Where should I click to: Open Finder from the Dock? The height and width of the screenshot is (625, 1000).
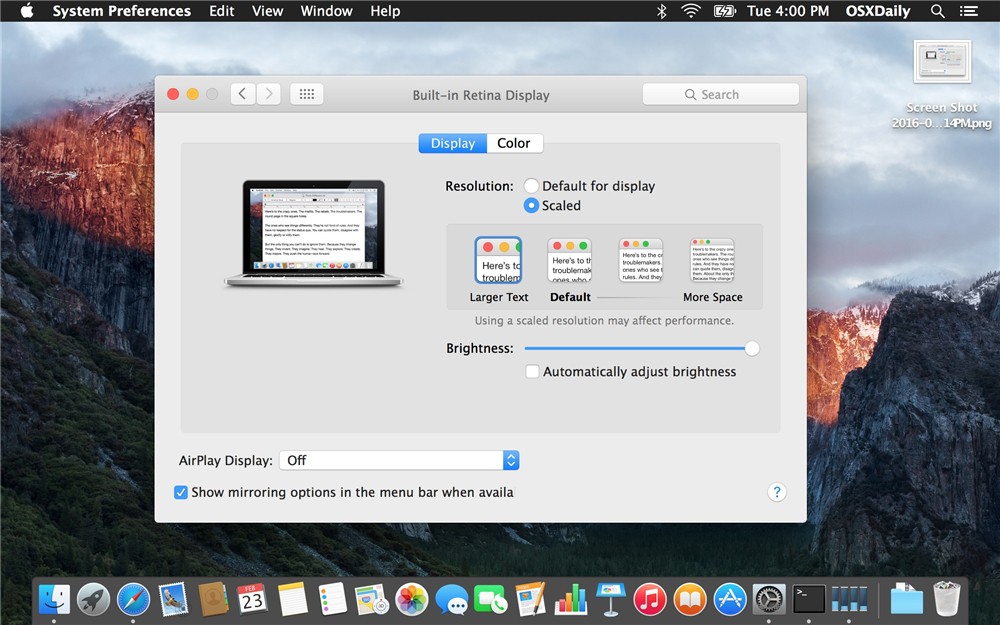(x=54, y=599)
